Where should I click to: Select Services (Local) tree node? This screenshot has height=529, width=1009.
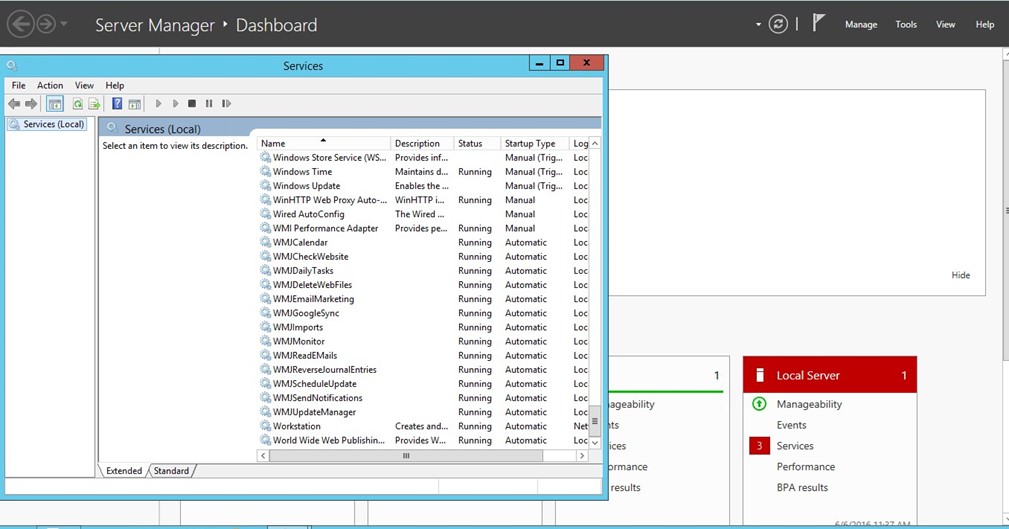[53, 124]
